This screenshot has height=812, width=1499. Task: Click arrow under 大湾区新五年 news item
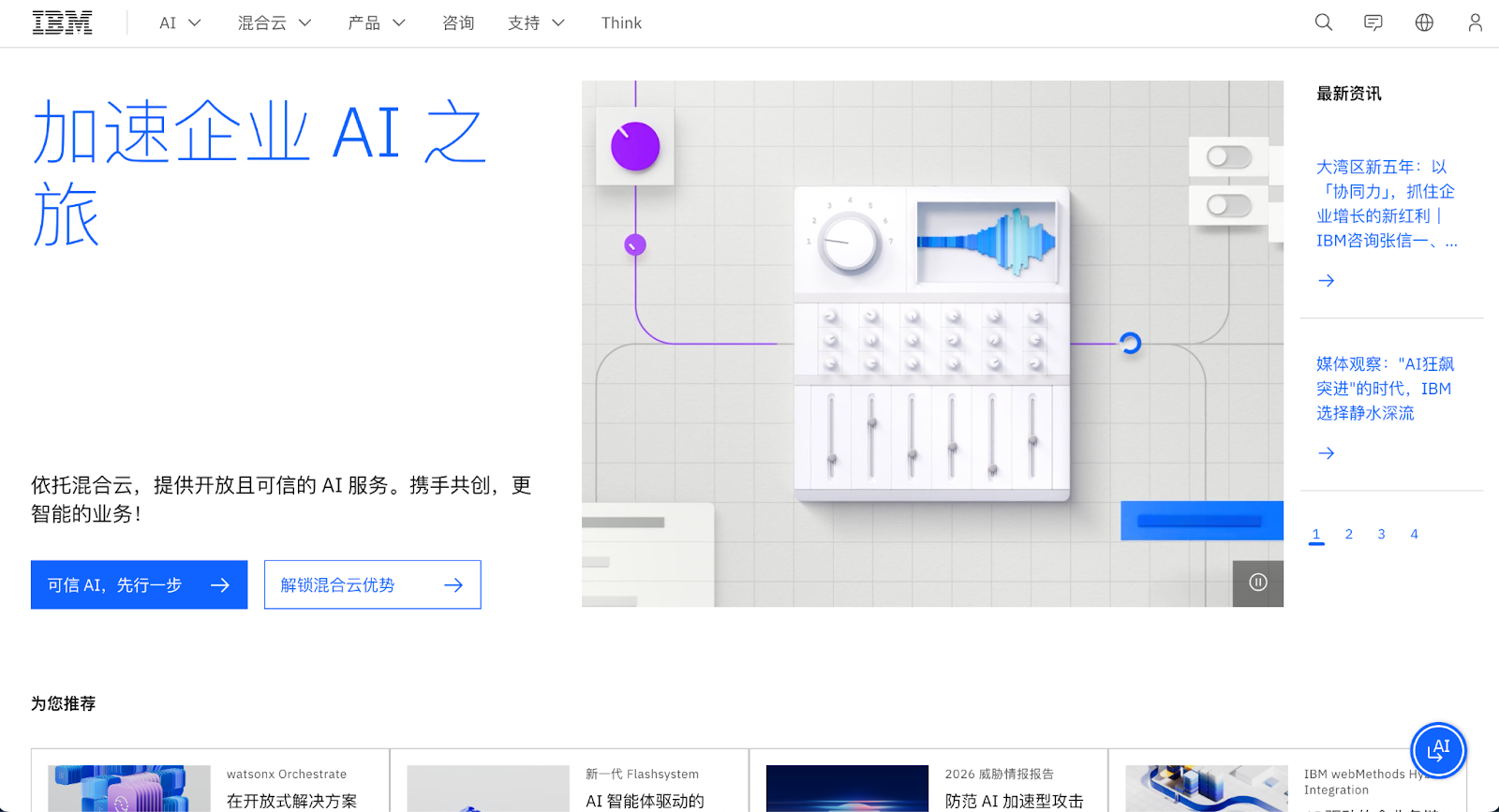click(x=1326, y=281)
